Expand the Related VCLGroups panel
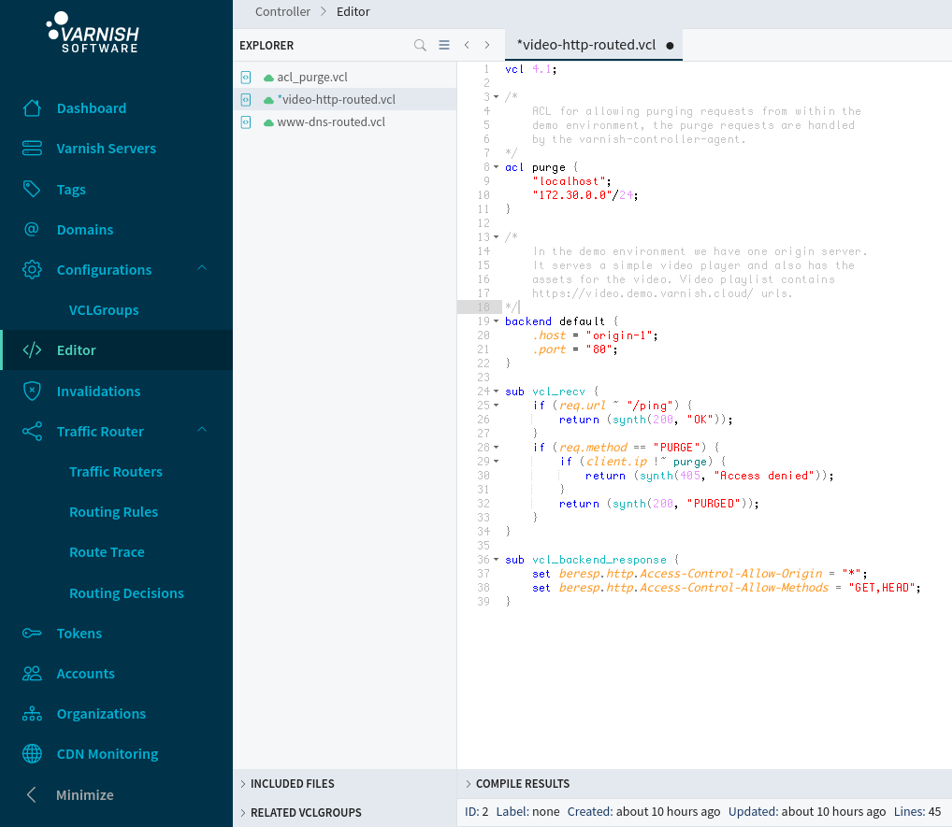 coord(305,813)
